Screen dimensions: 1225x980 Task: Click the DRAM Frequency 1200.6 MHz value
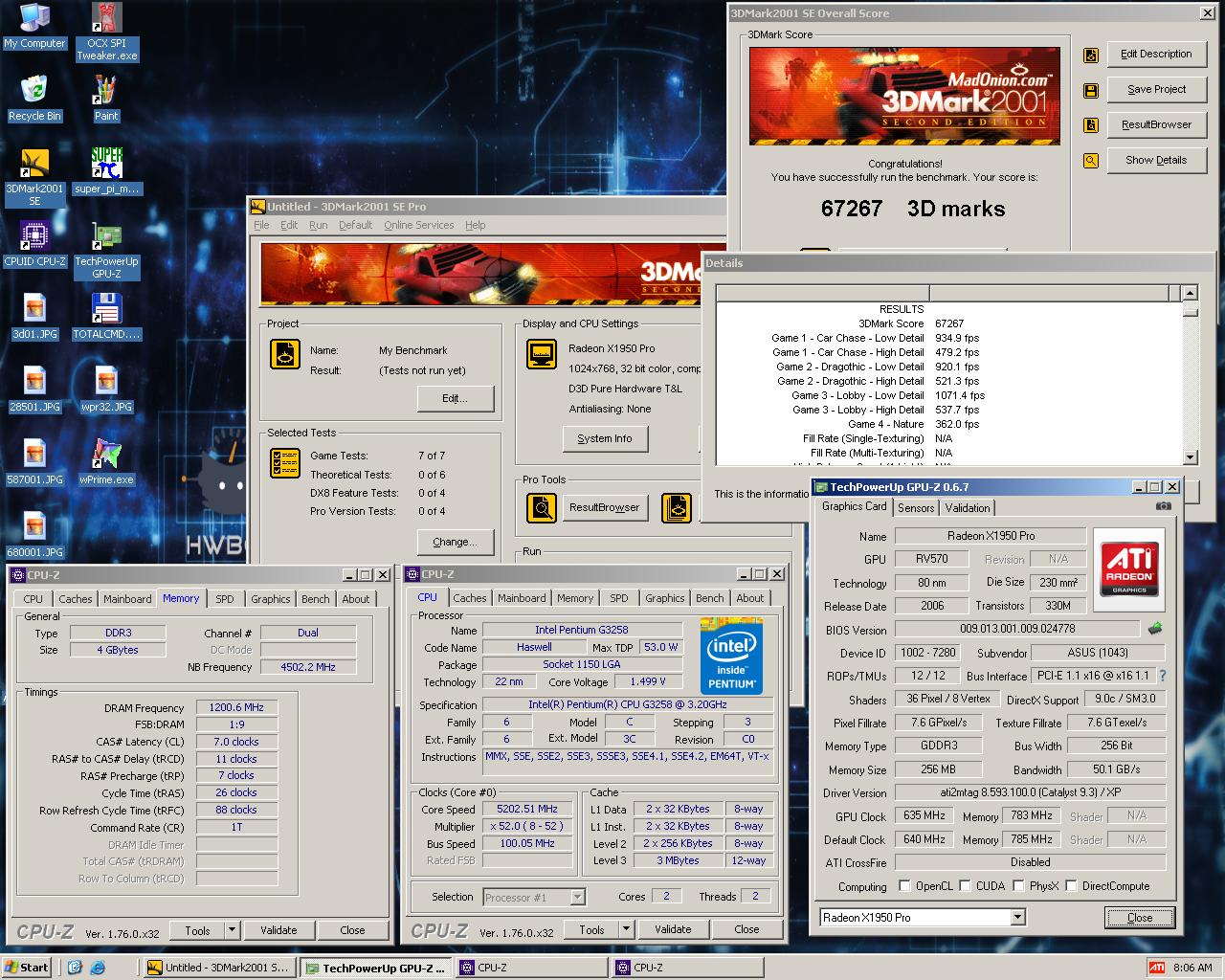236,708
